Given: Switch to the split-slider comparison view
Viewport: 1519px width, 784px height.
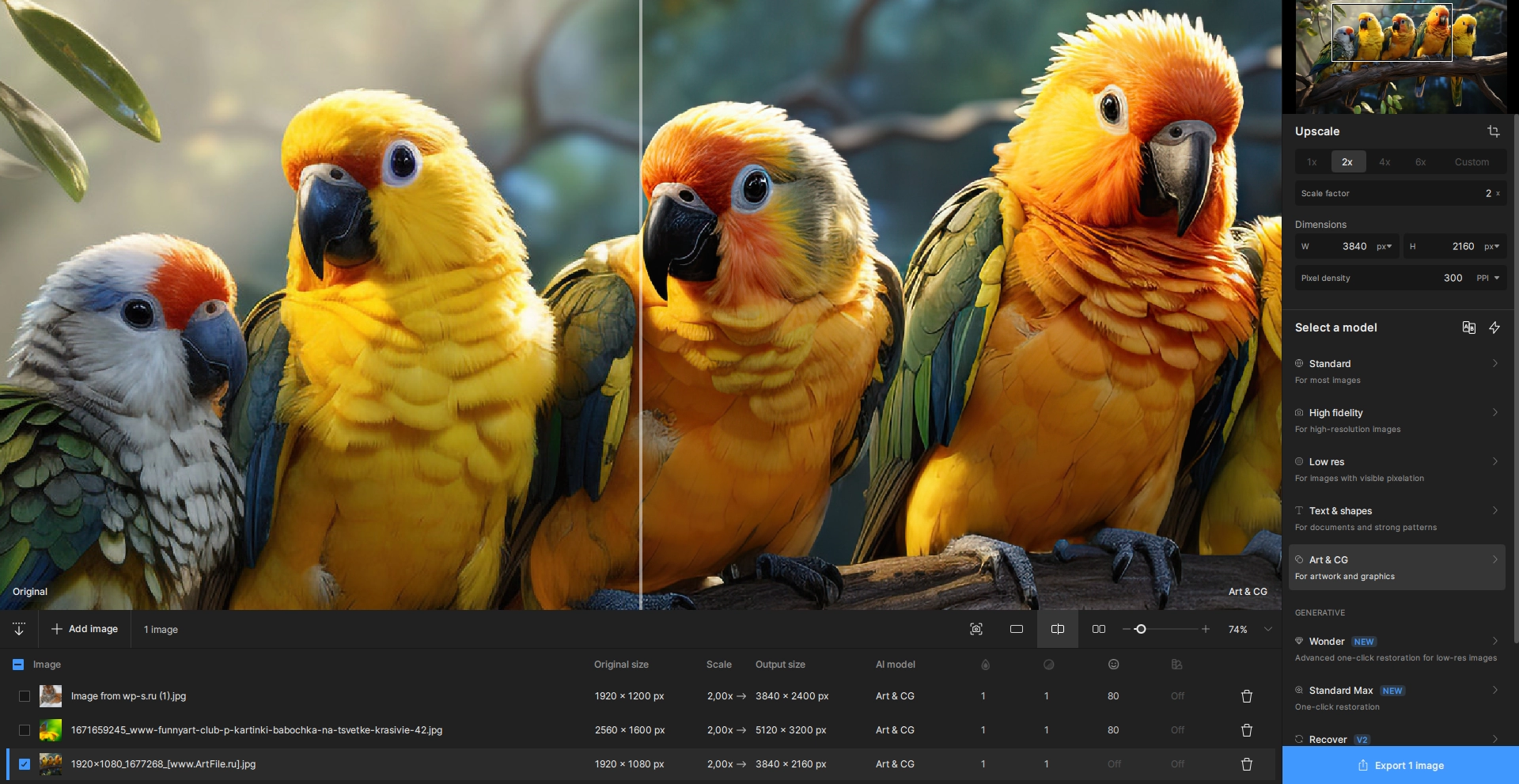Looking at the screenshot, I should click(1057, 630).
